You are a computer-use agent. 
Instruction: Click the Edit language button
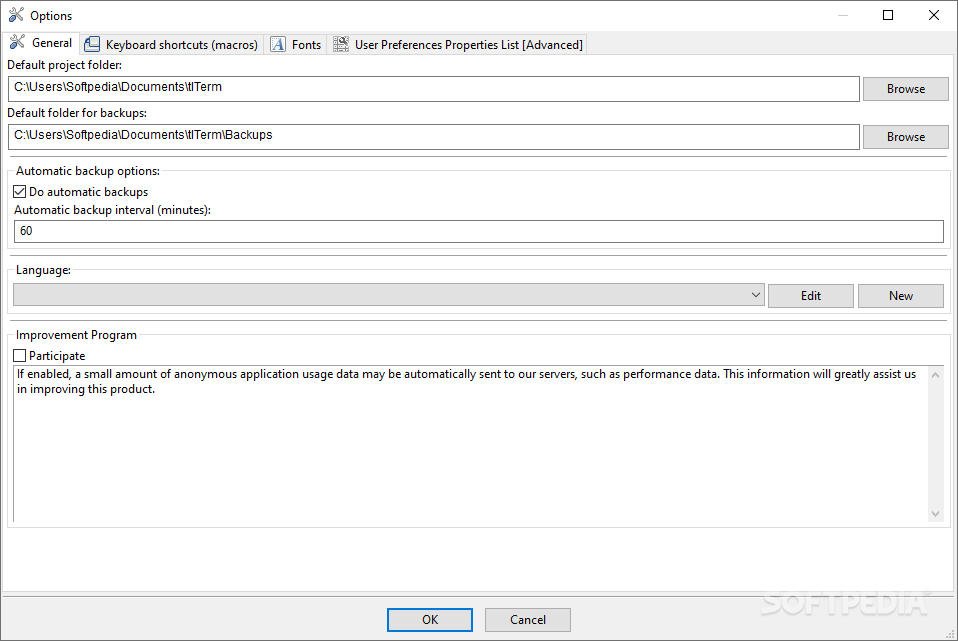(x=811, y=296)
